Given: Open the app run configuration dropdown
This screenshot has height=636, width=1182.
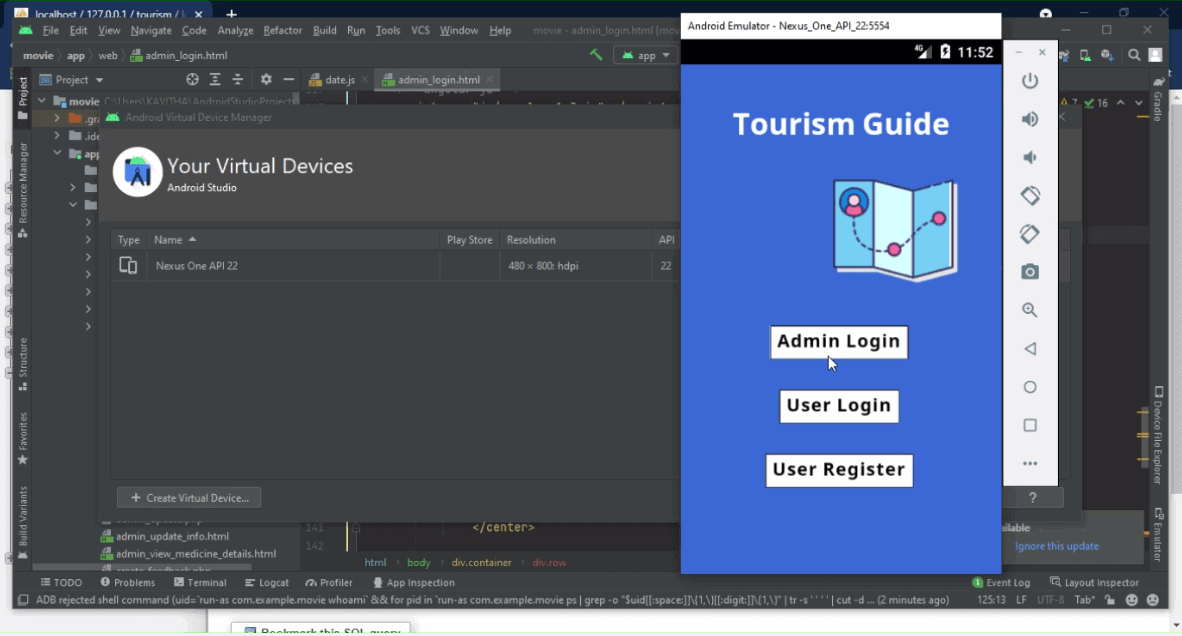Looking at the screenshot, I should point(646,55).
